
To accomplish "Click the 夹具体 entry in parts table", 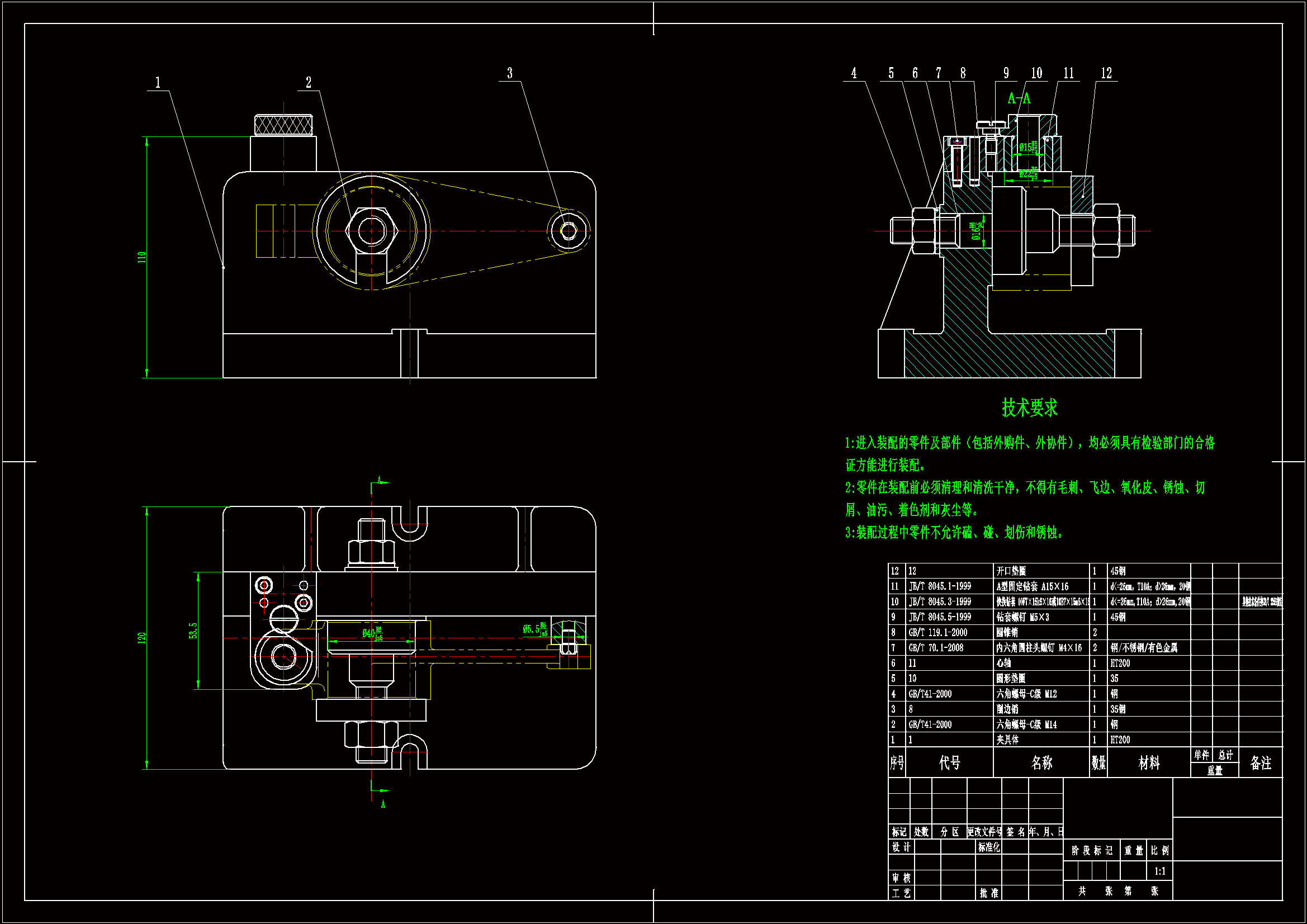I will [1007, 740].
